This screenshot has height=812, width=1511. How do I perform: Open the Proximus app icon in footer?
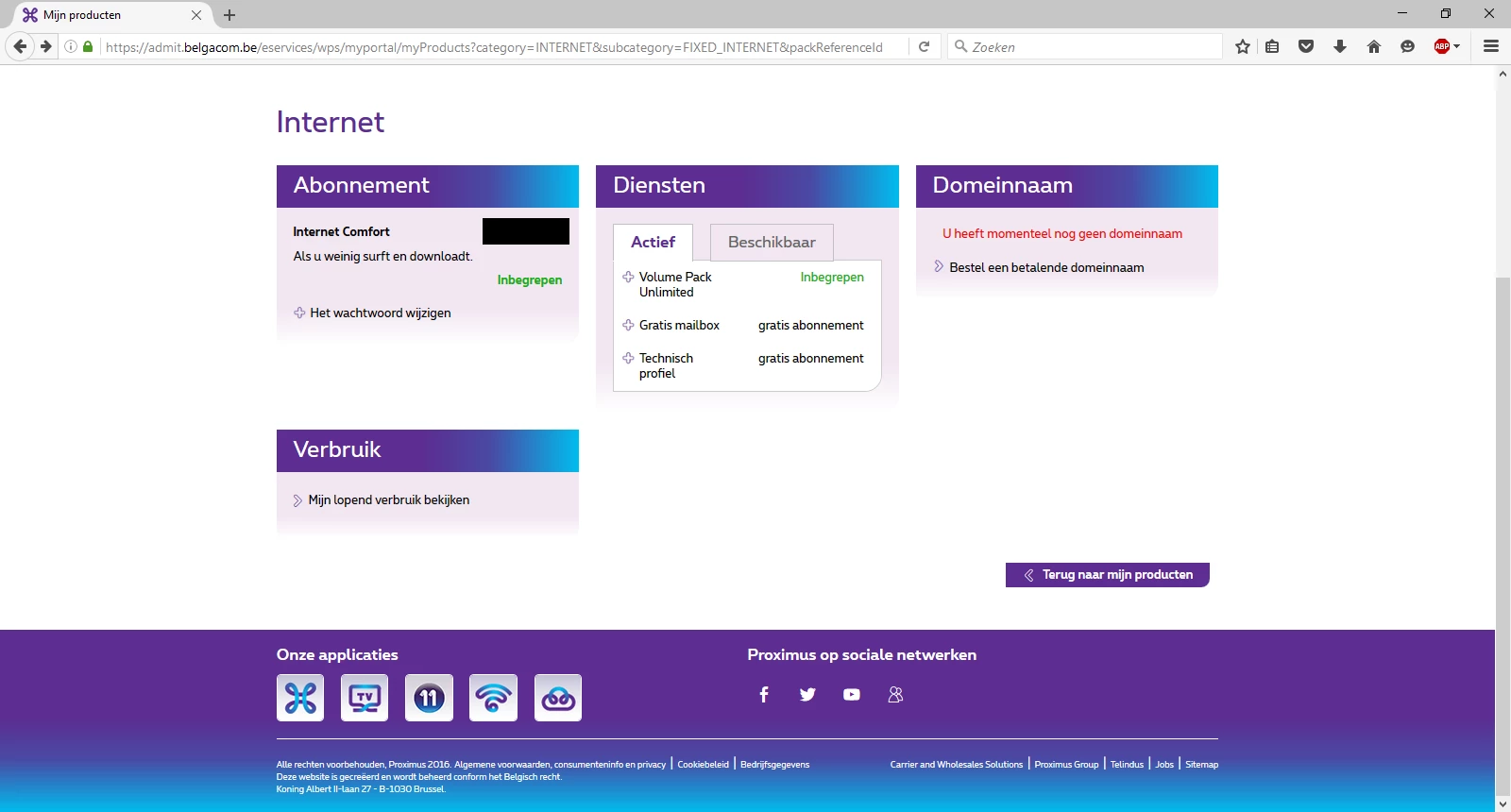300,698
